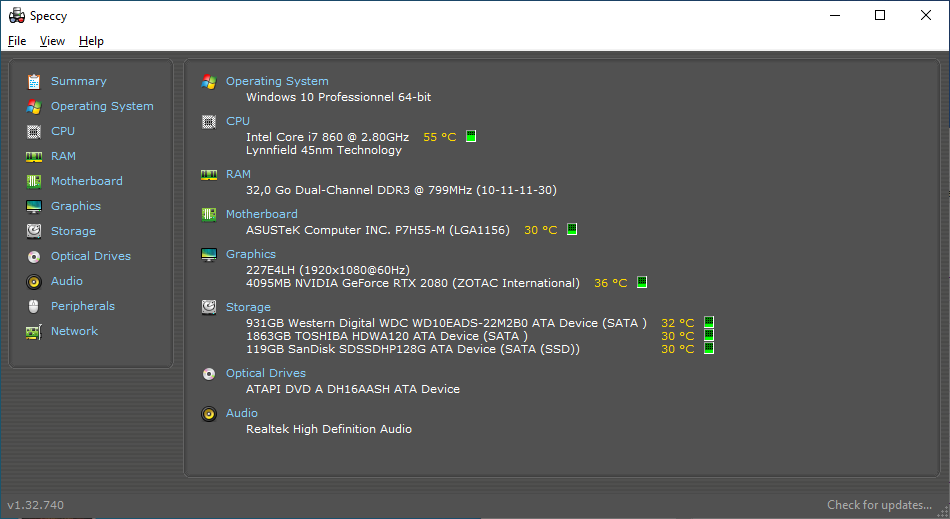Click the Optical Drives disc icon in sidebar
950x519 pixels.
[34, 257]
